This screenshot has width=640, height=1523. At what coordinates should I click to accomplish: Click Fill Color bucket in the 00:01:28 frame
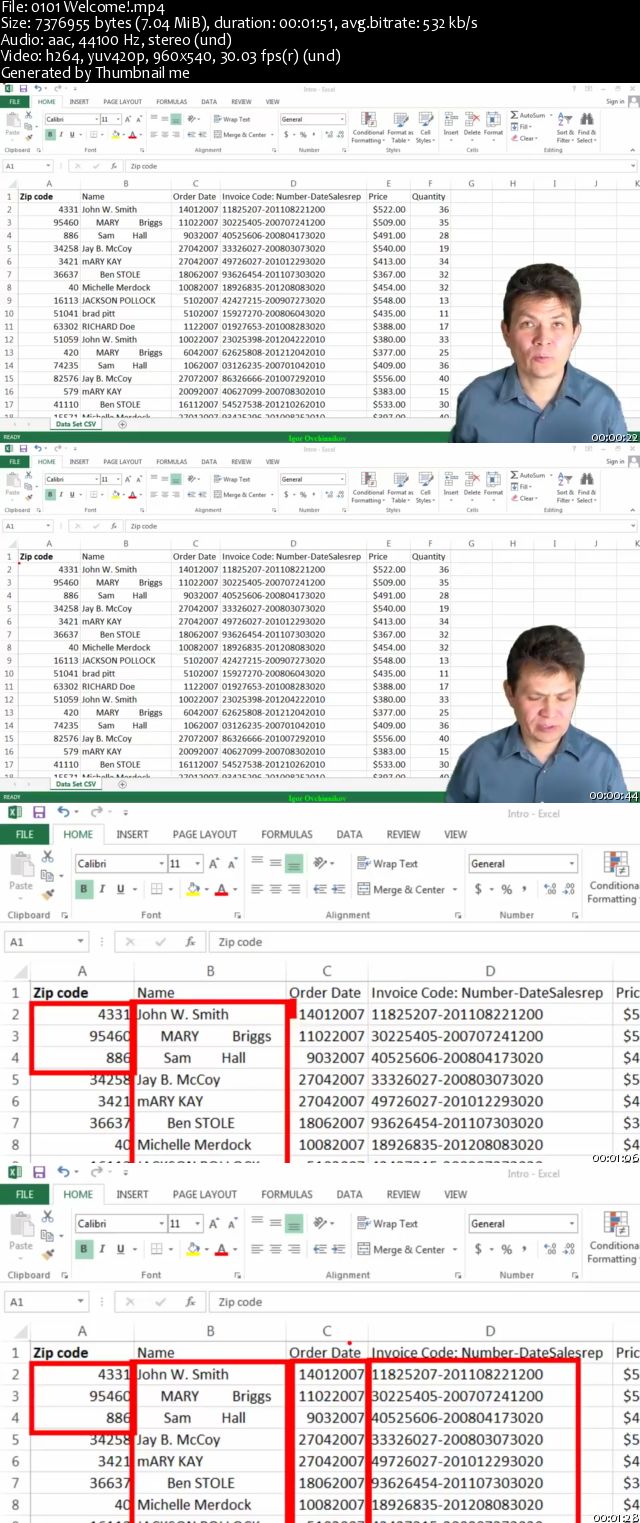[x=193, y=1250]
